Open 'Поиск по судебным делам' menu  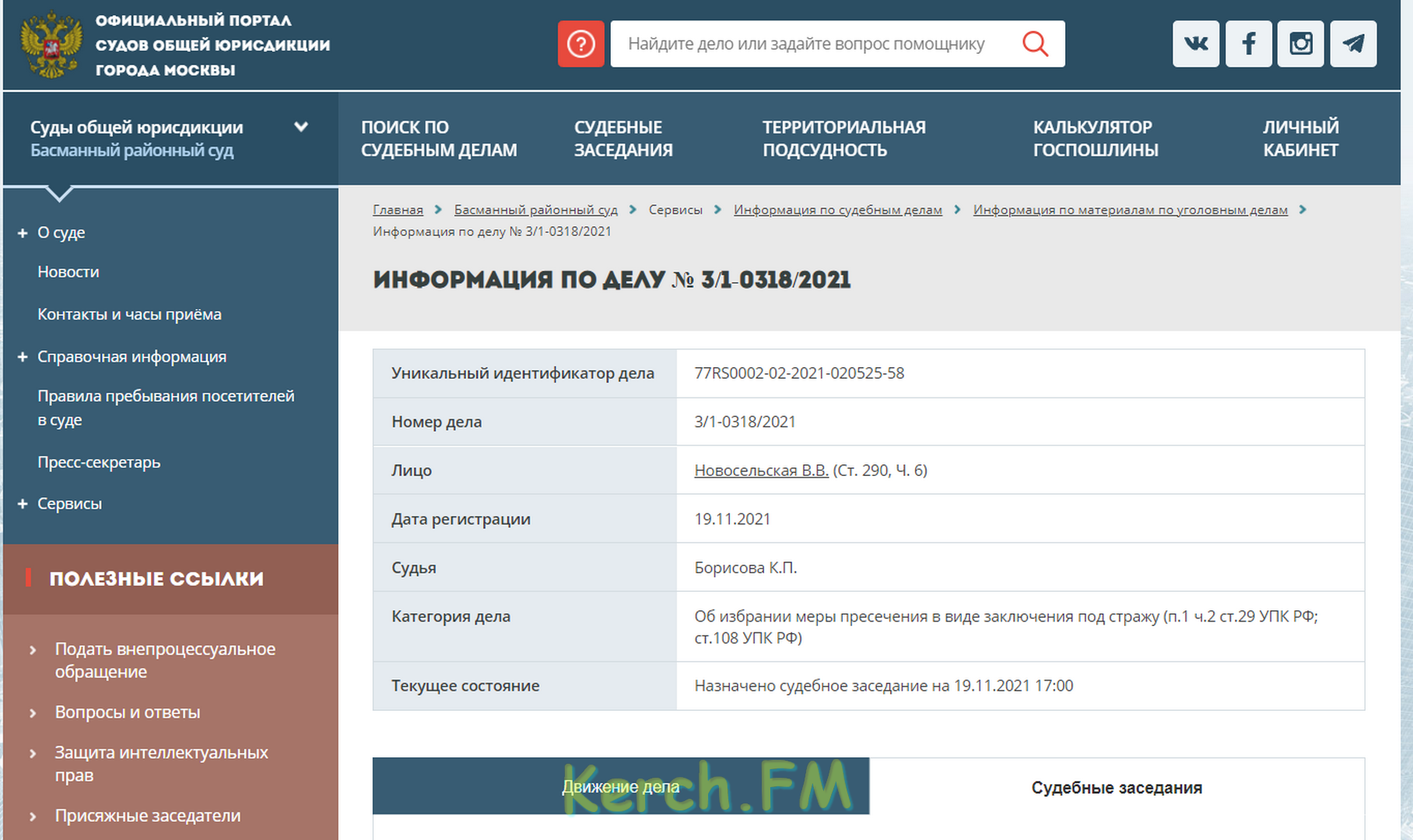tap(439, 138)
